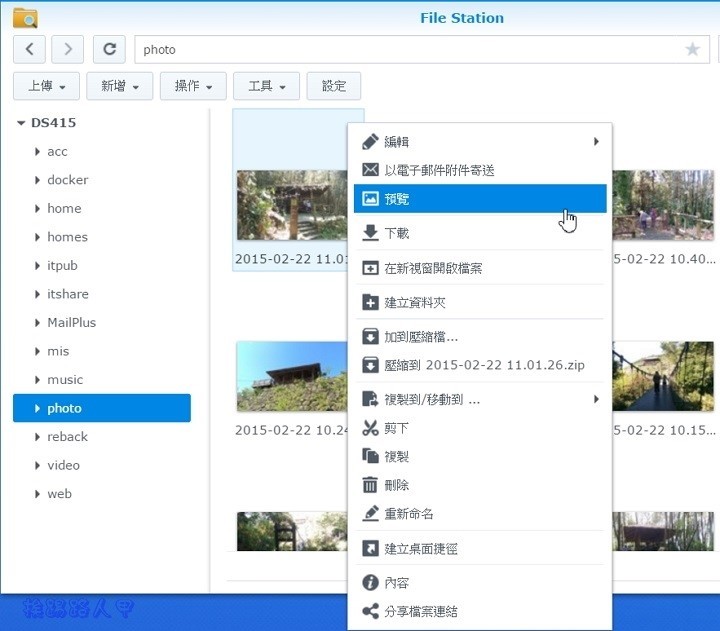Click the scissors icon beside 剪下
This screenshot has width=720, height=631.
pos(370,428)
